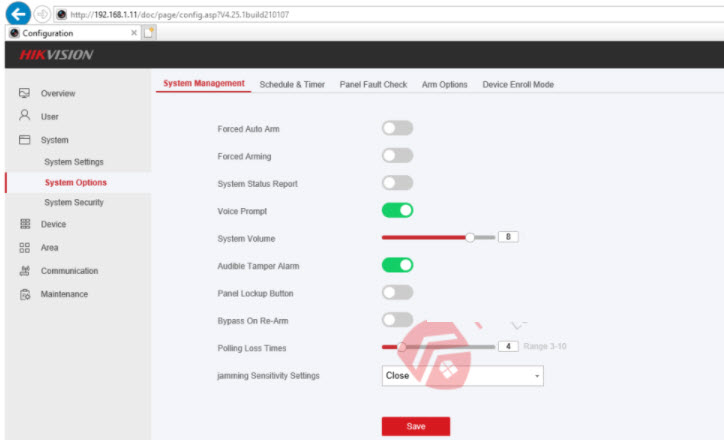Click the browser back arrow button

point(15,14)
